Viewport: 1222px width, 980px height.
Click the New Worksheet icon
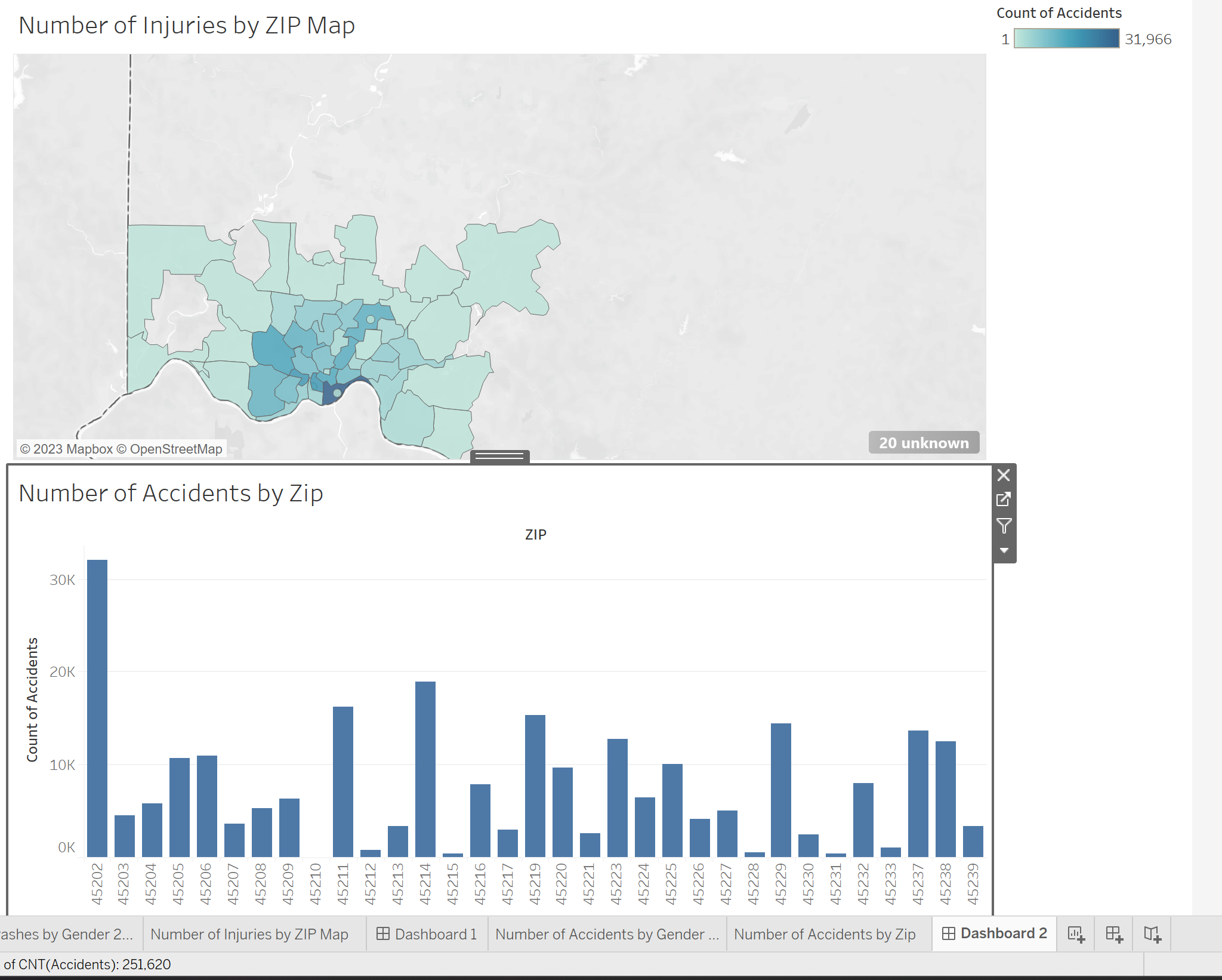pyautogui.click(x=1076, y=934)
